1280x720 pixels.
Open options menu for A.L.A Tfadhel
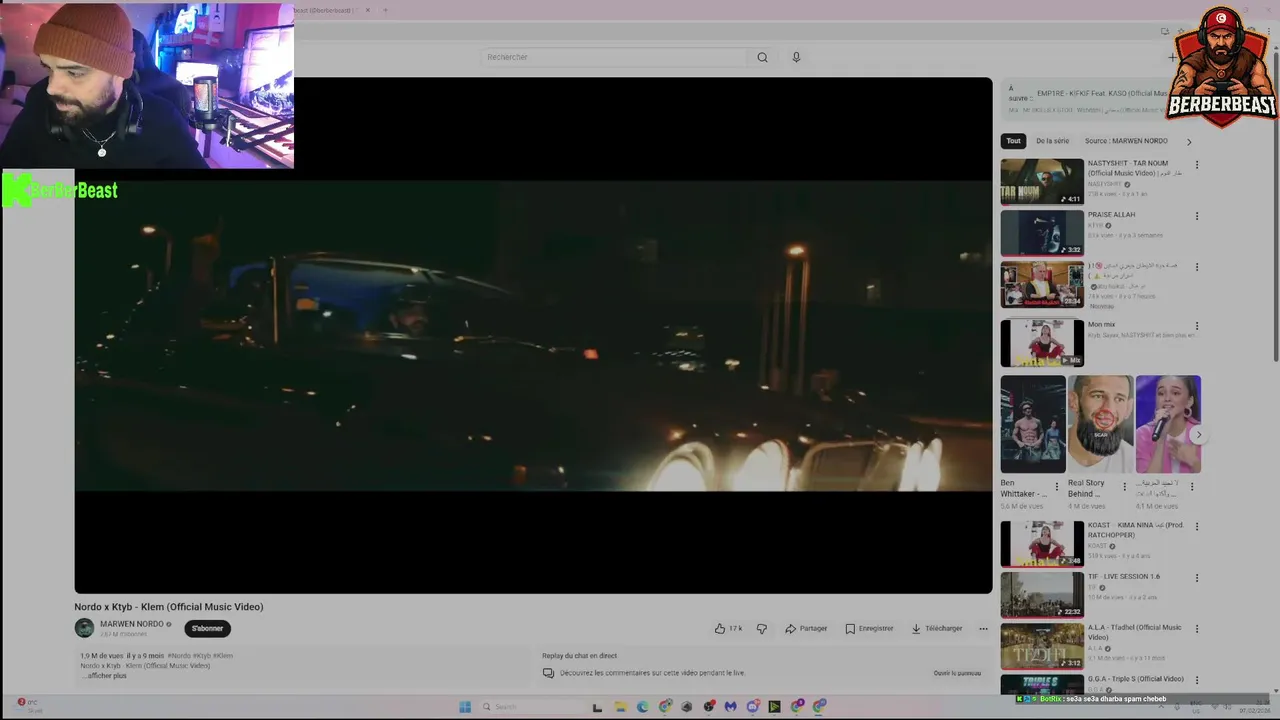pyautogui.click(x=1197, y=629)
